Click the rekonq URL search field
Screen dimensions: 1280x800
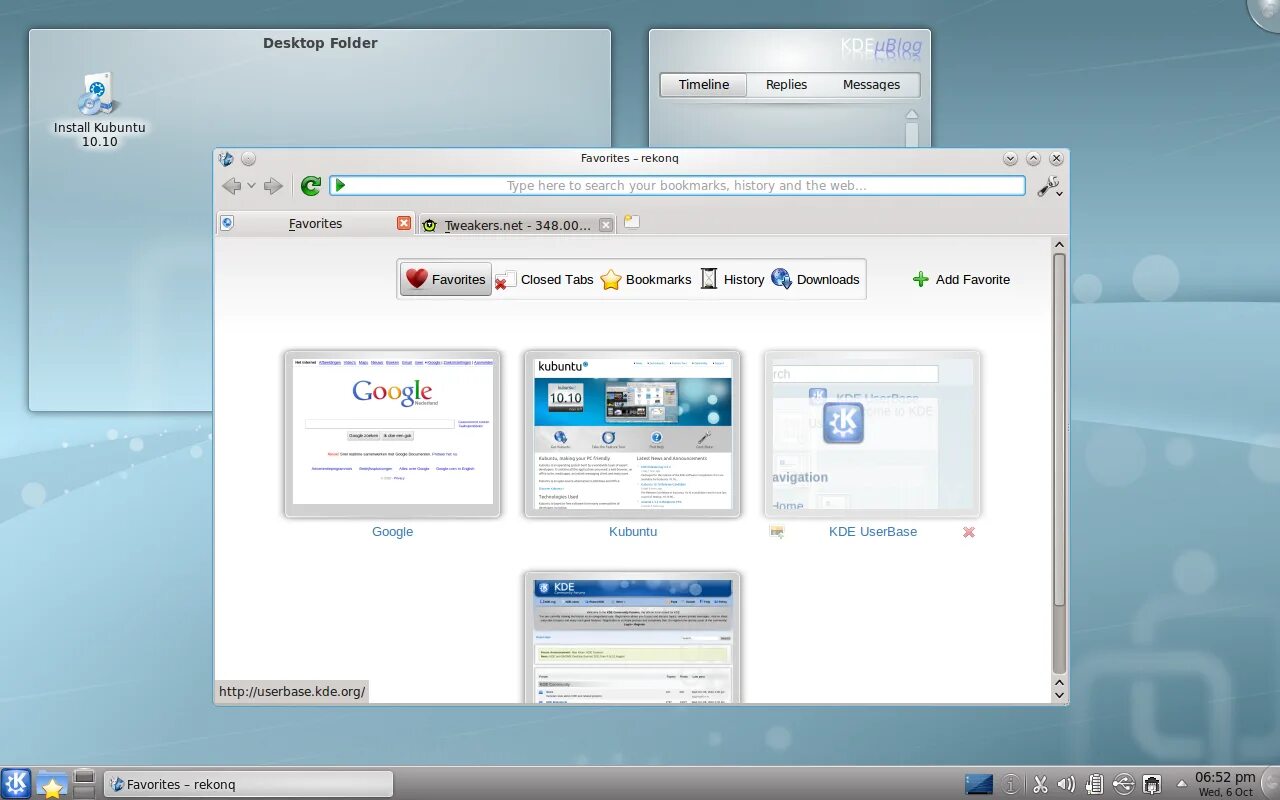(677, 185)
